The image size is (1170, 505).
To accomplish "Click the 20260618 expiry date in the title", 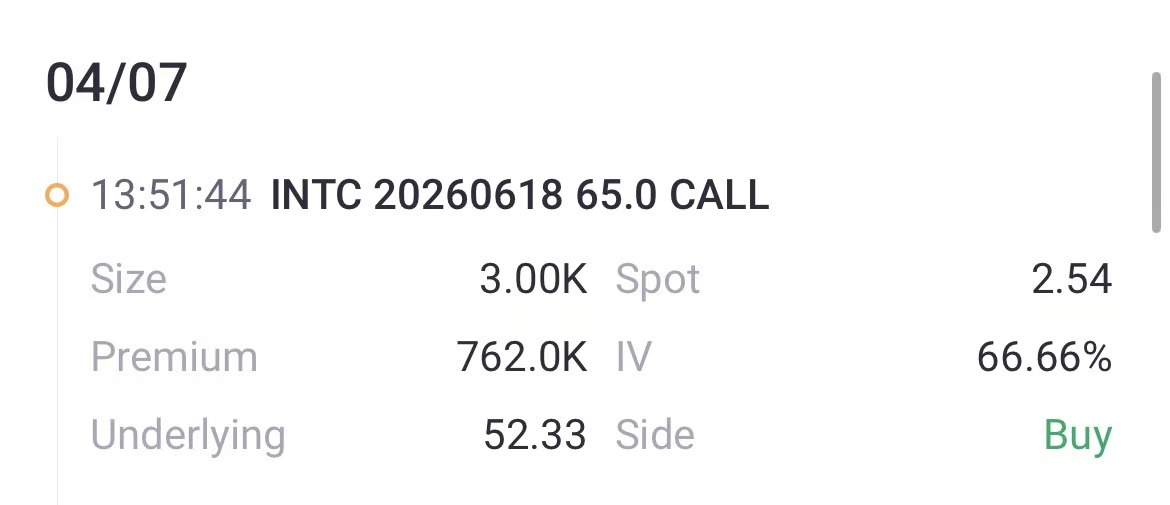I will (469, 196).
